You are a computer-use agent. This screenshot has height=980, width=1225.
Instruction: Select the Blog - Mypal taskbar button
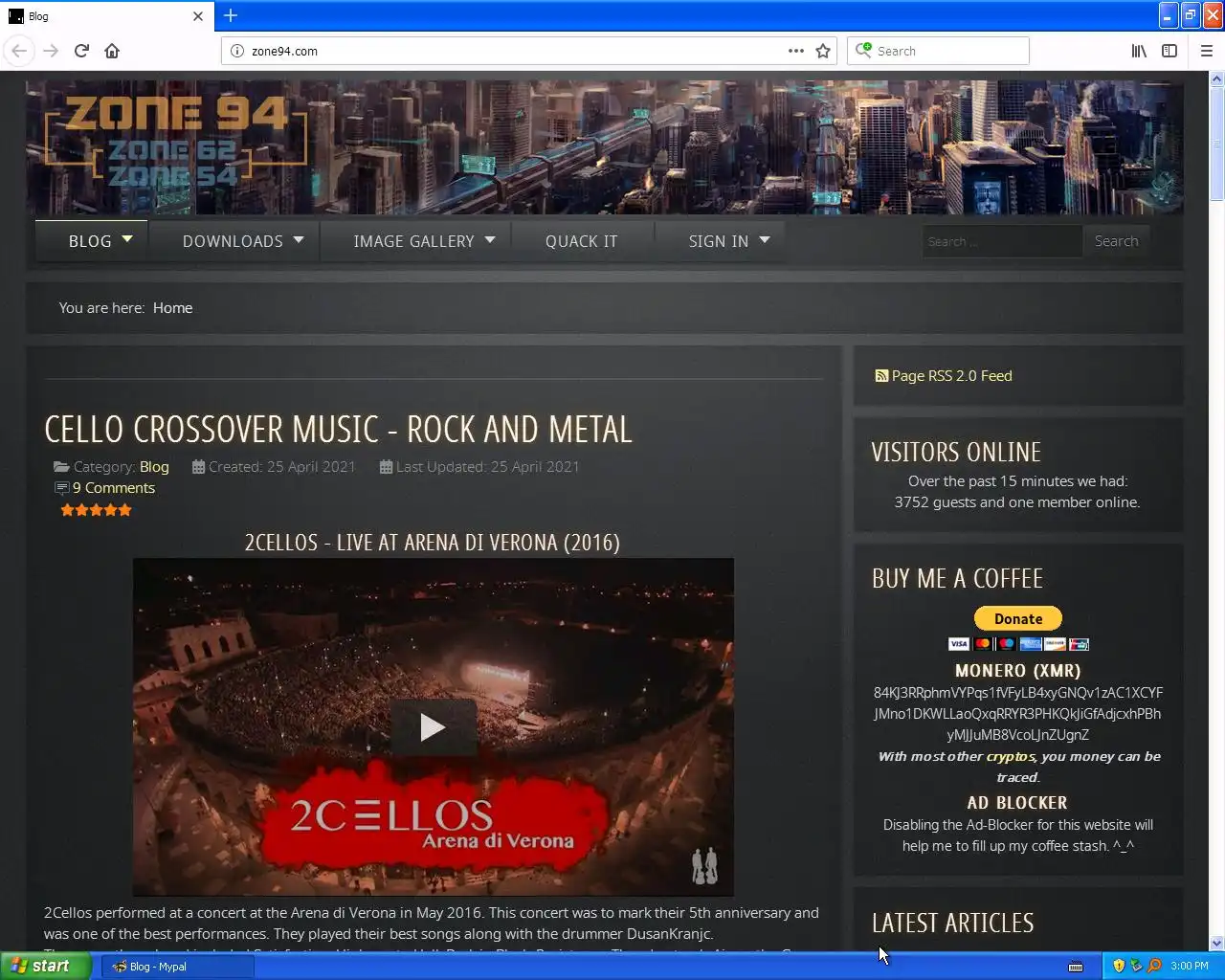pyautogui.click(x=178, y=967)
